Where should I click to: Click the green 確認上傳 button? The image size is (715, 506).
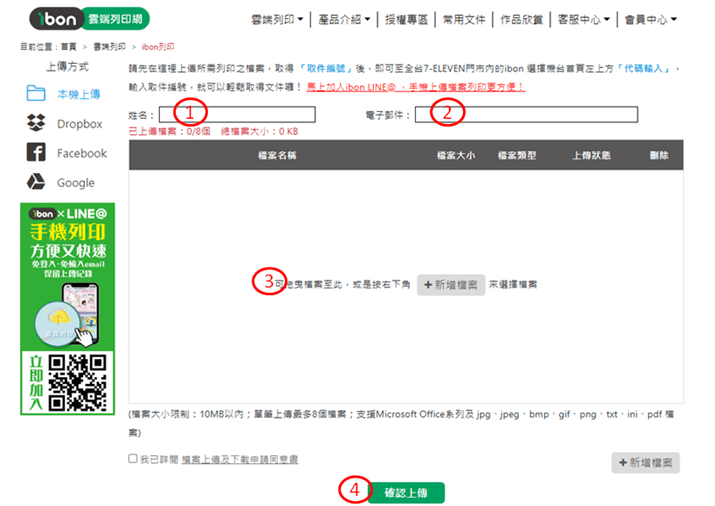[x=406, y=493]
